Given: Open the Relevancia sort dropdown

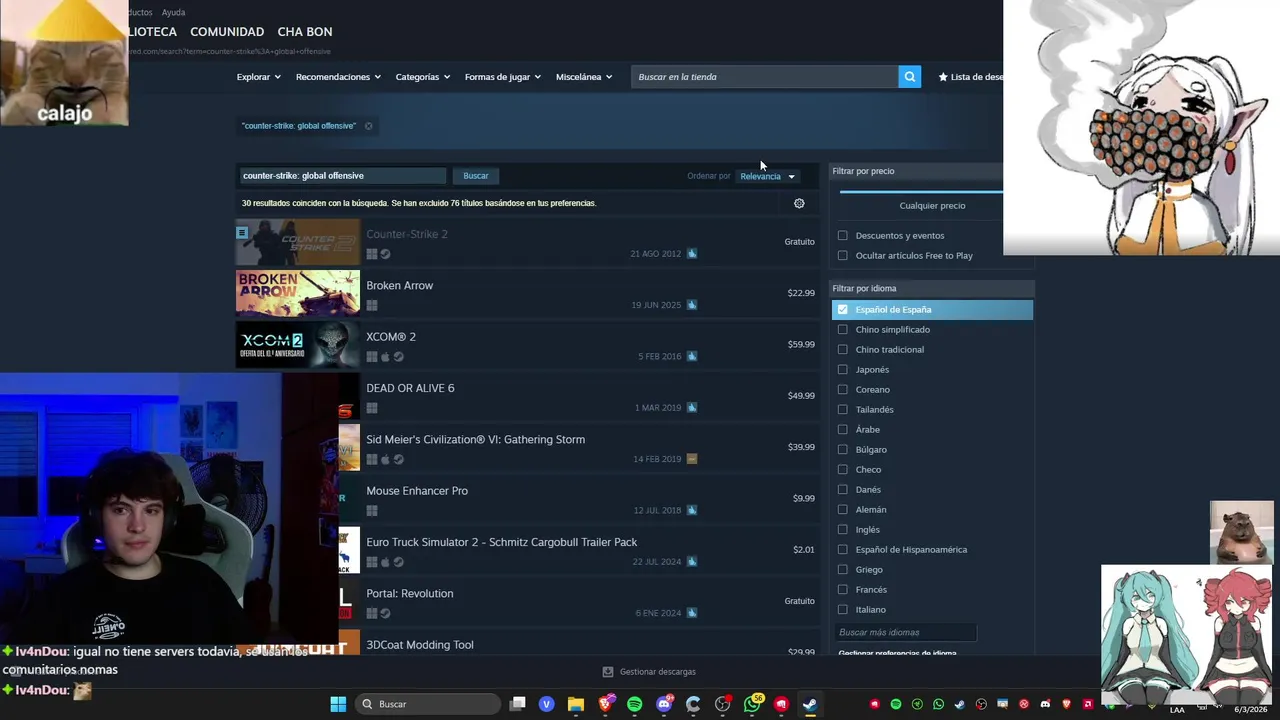Looking at the screenshot, I should point(767,176).
